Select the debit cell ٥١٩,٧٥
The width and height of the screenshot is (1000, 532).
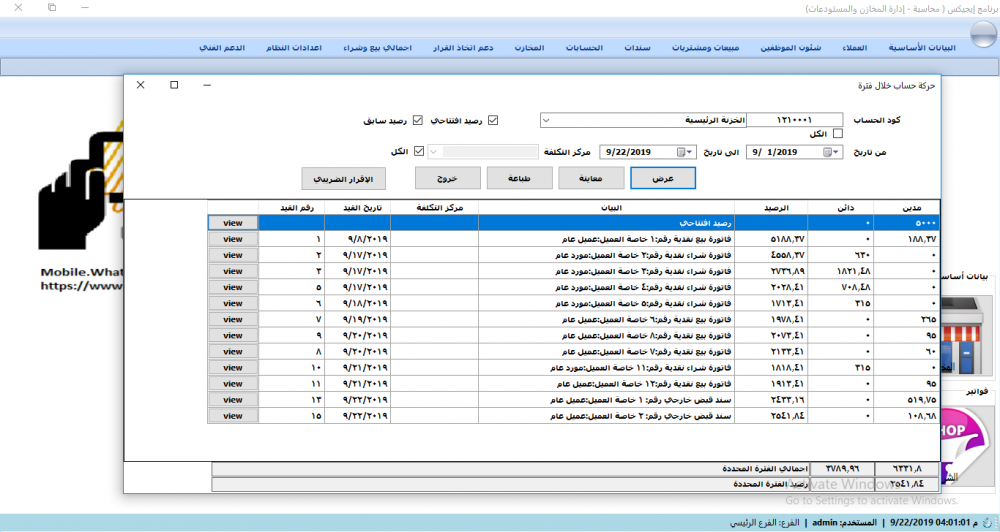906,400
